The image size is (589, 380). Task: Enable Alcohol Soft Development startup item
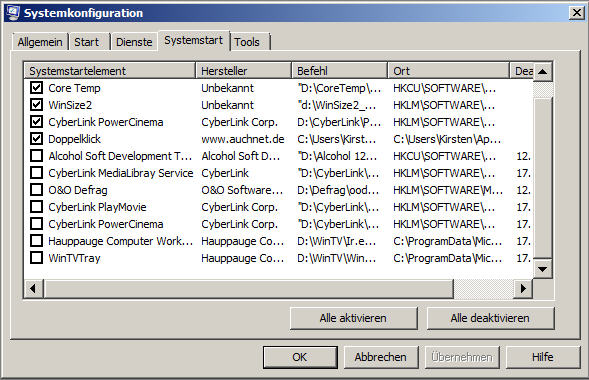click(x=36, y=156)
